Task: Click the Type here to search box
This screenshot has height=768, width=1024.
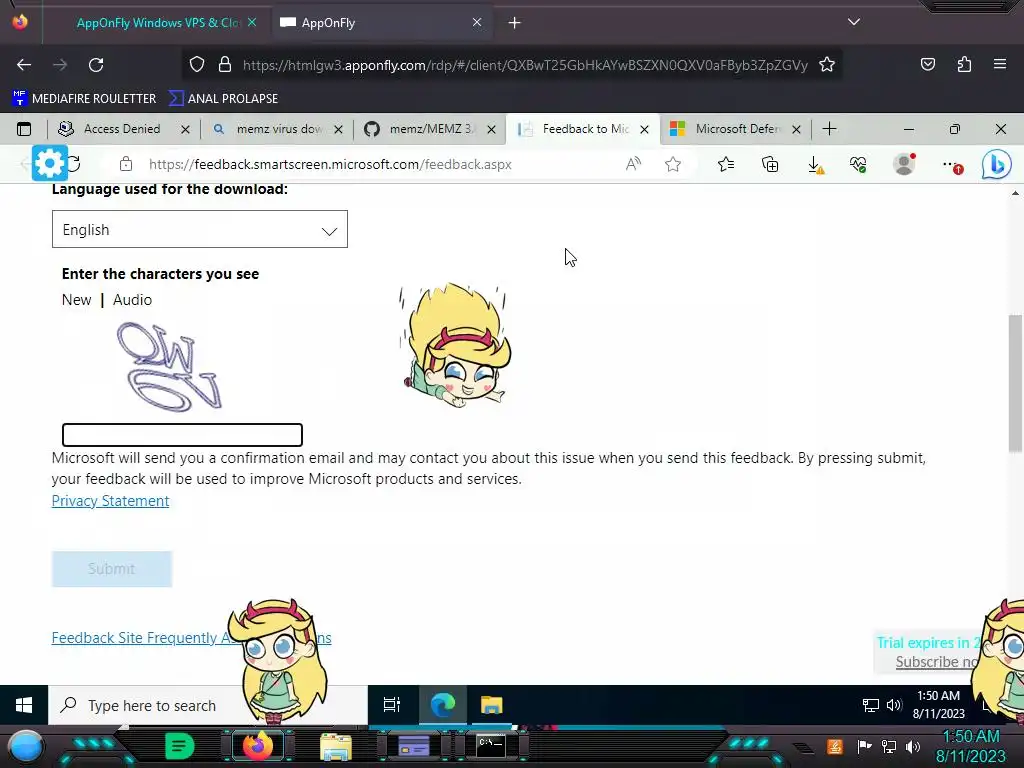Action: 208,705
